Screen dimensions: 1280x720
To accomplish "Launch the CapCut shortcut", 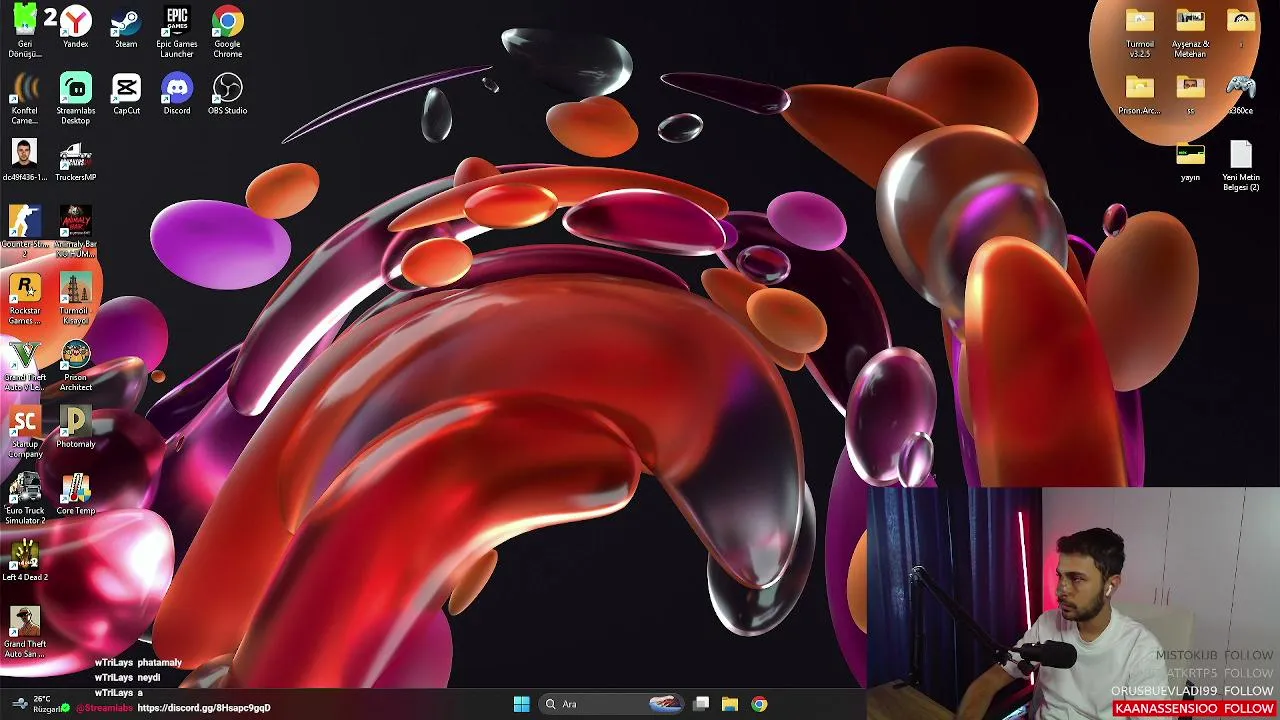I will coord(126,94).
